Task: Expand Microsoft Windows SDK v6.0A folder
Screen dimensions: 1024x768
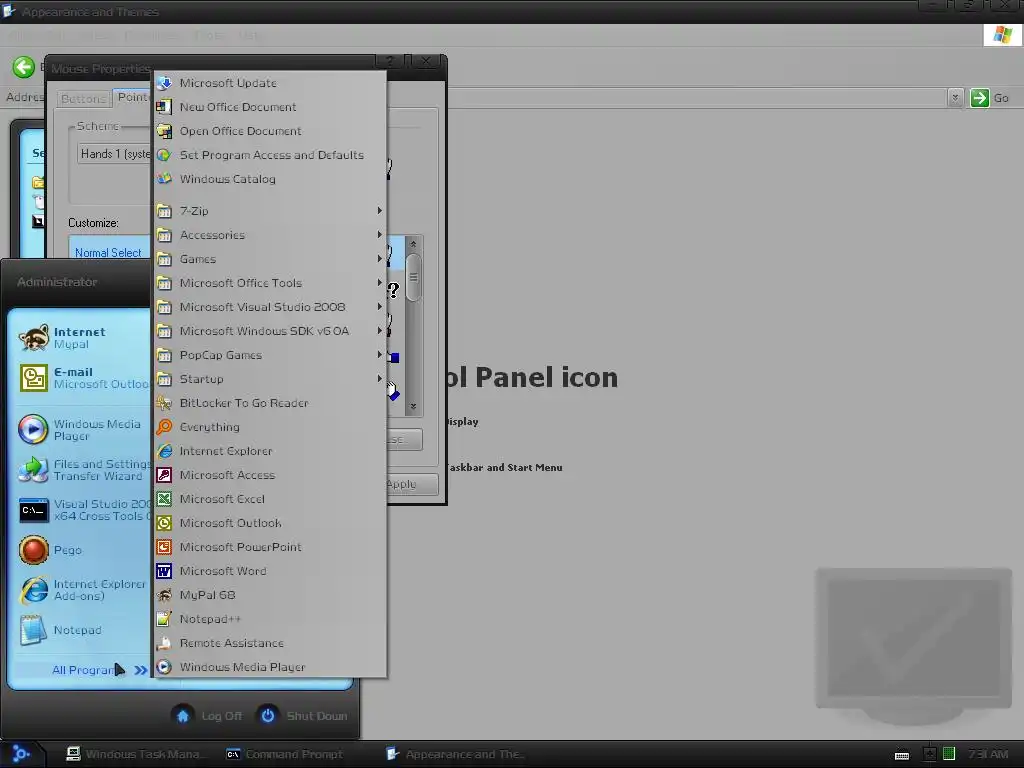Action: (270, 331)
